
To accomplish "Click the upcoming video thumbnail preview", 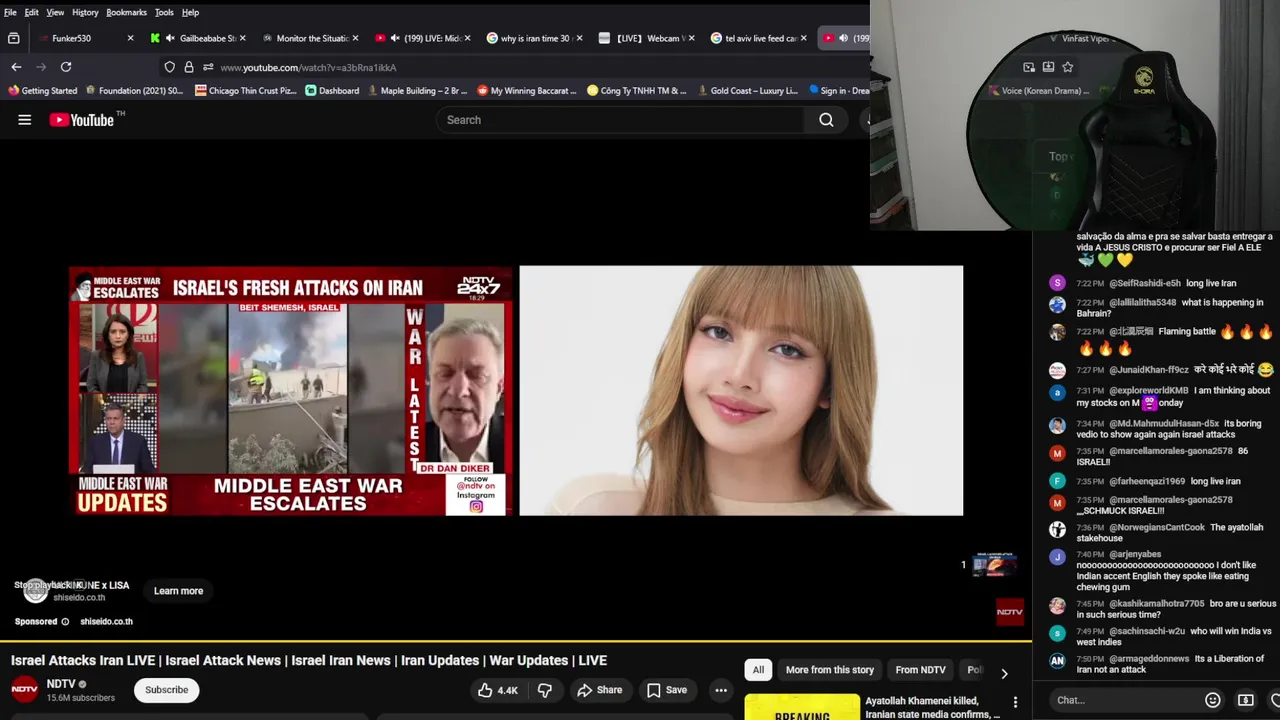I will coord(994,565).
